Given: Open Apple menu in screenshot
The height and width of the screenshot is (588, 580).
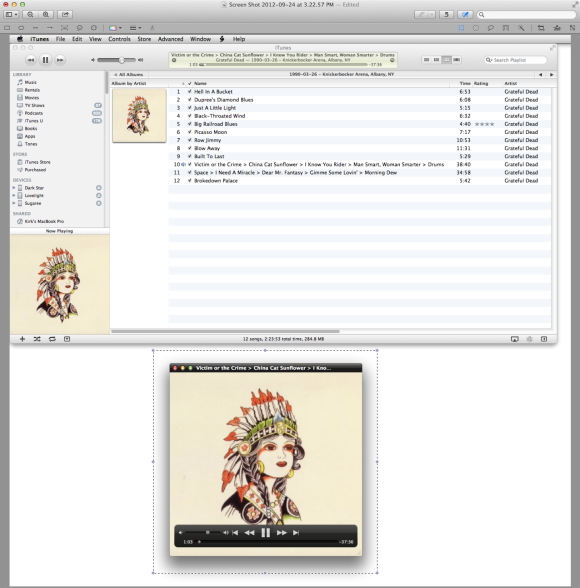Looking at the screenshot, I should pyautogui.click(x=20, y=39).
